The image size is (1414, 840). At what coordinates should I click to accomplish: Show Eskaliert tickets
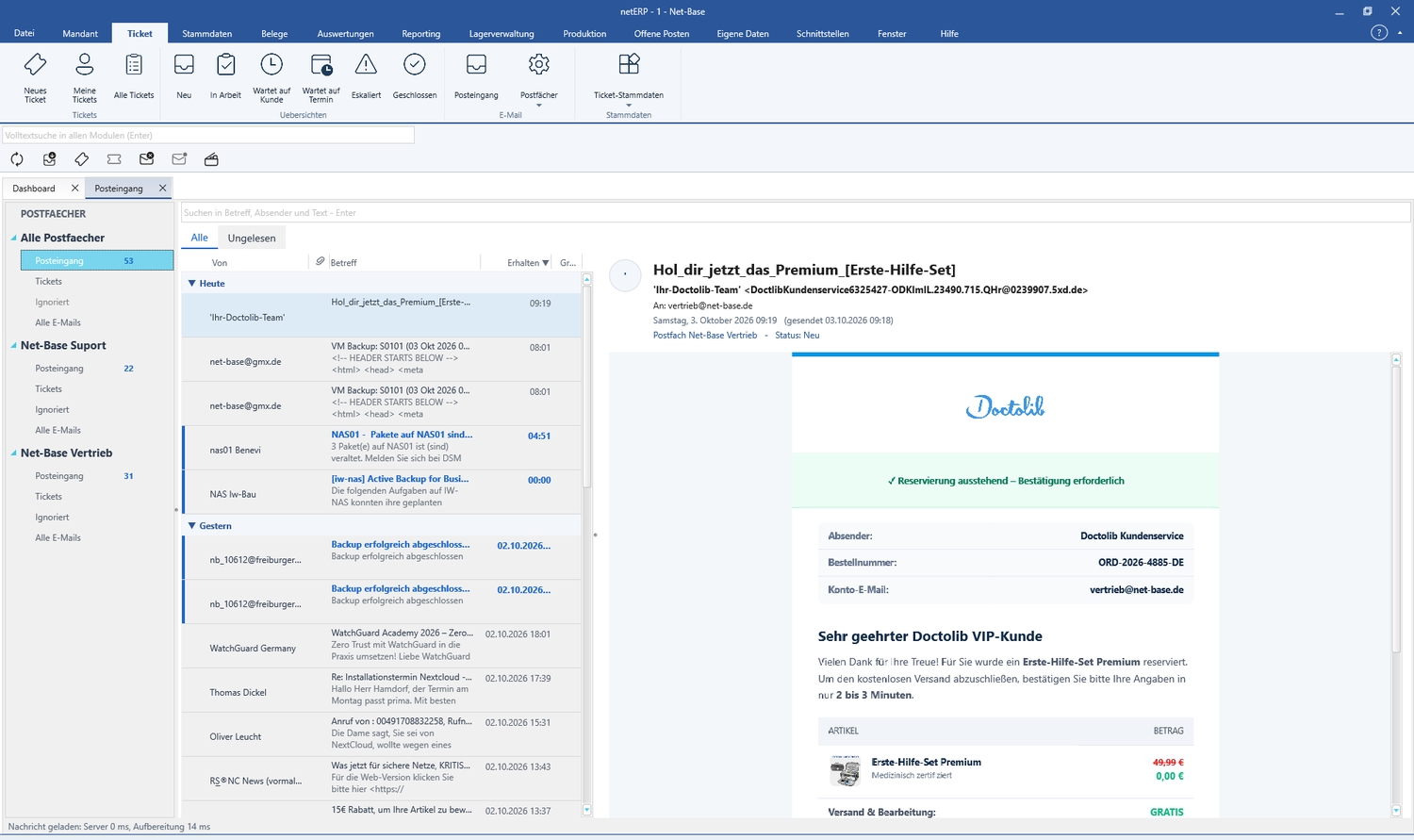click(366, 77)
